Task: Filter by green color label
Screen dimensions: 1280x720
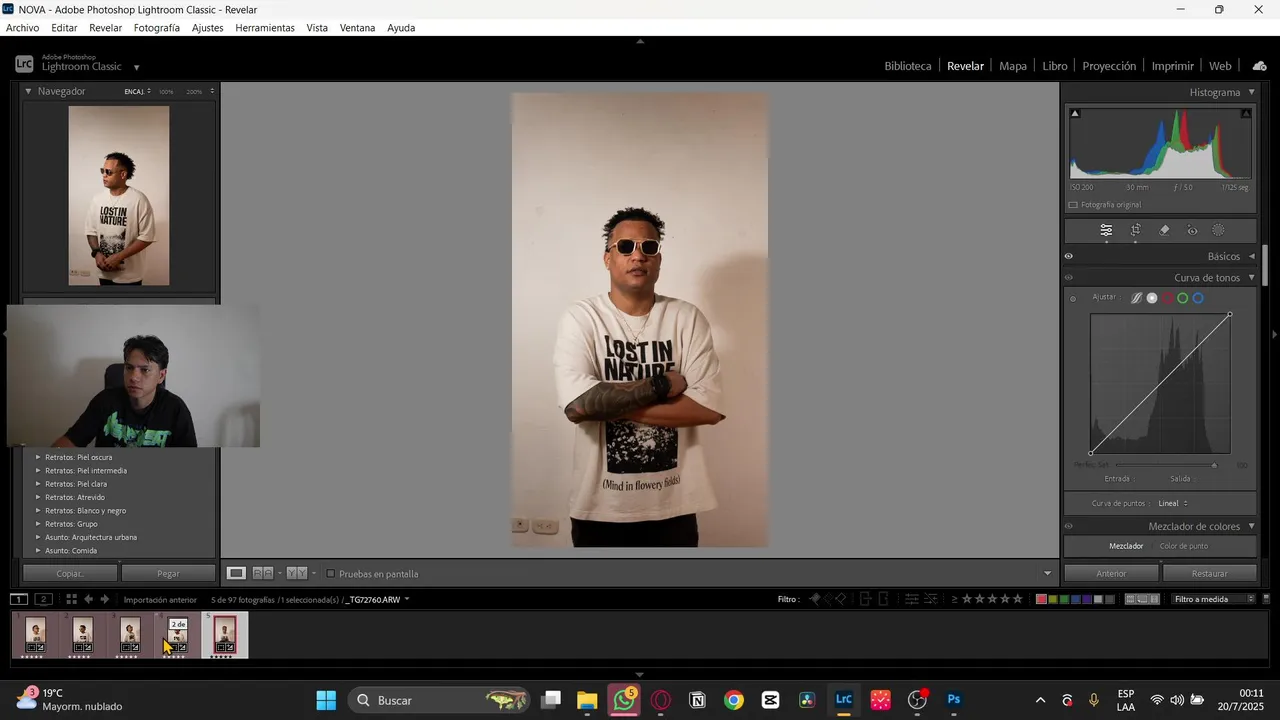Action: [x=1064, y=599]
